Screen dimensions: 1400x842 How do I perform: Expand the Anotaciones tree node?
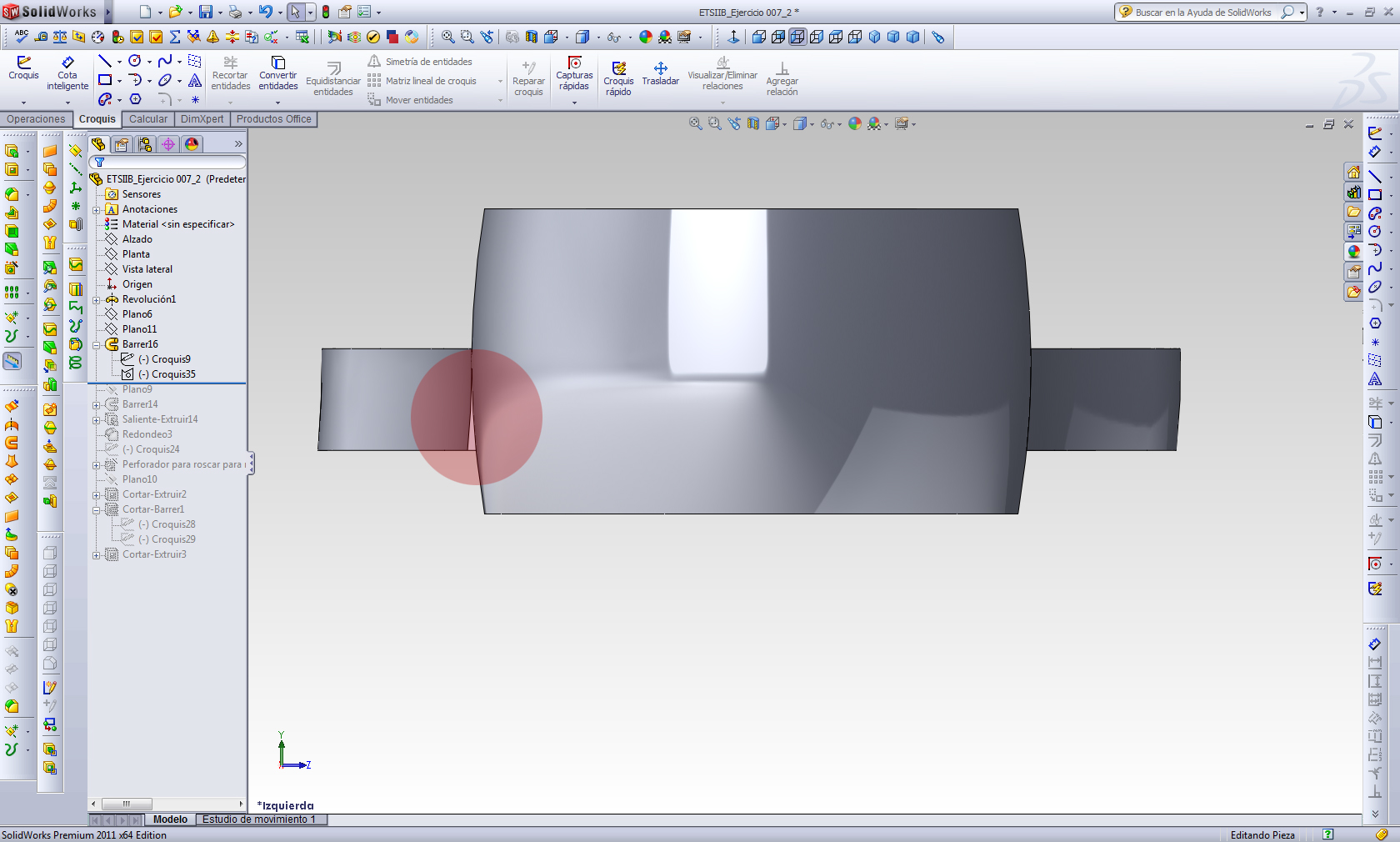click(x=96, y=210)
